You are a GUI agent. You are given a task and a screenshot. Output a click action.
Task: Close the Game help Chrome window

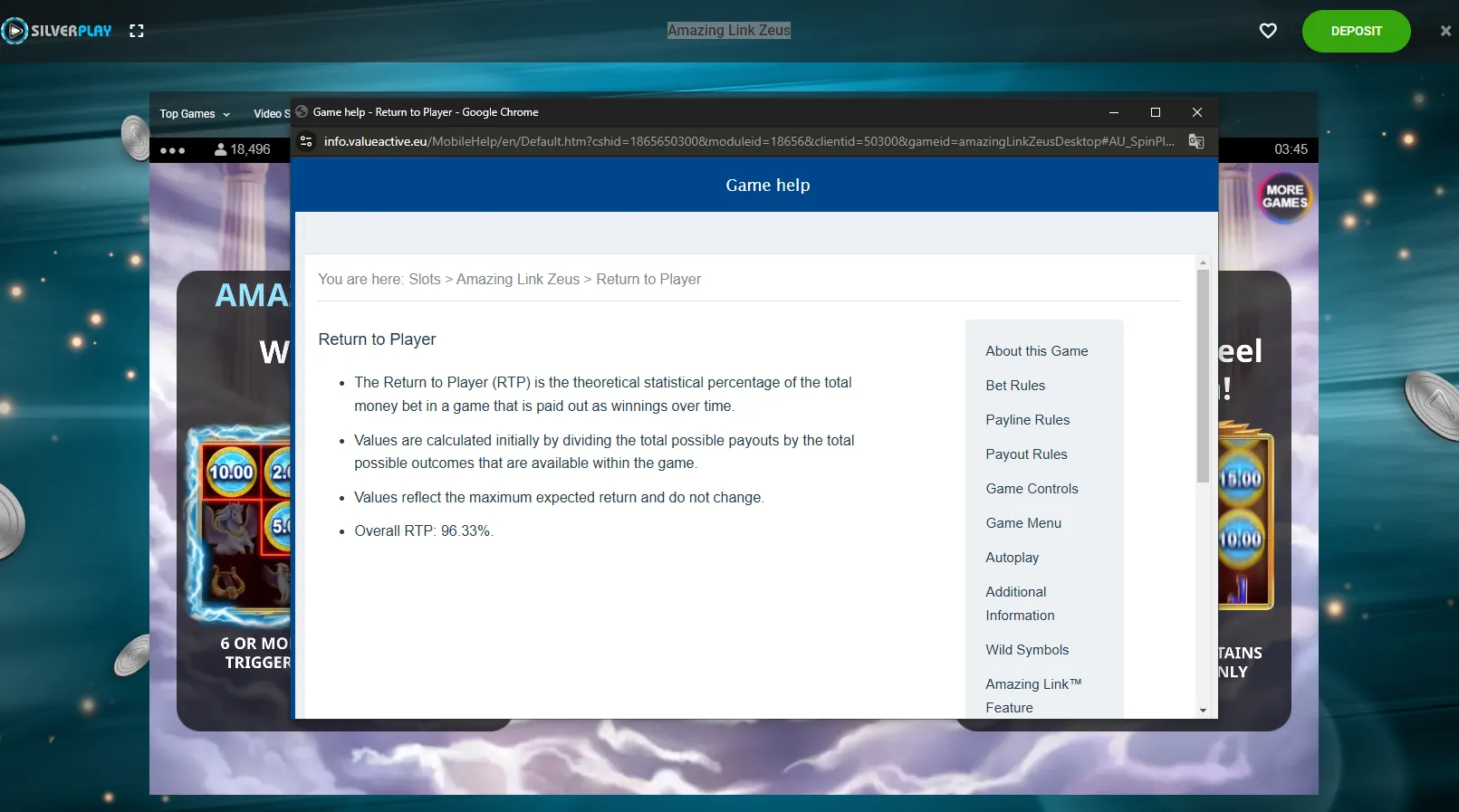coord(1197,112)
